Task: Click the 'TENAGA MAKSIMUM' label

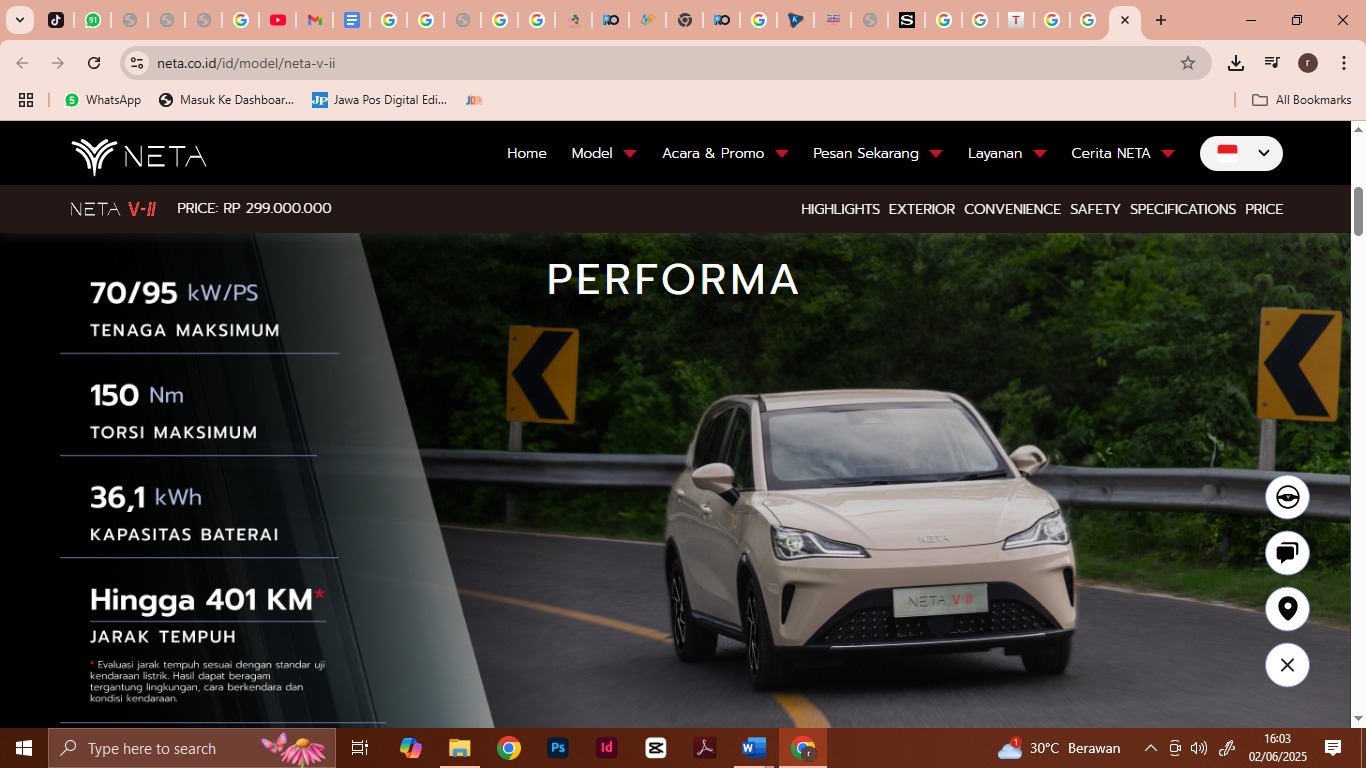Action: tap(185, 331)
